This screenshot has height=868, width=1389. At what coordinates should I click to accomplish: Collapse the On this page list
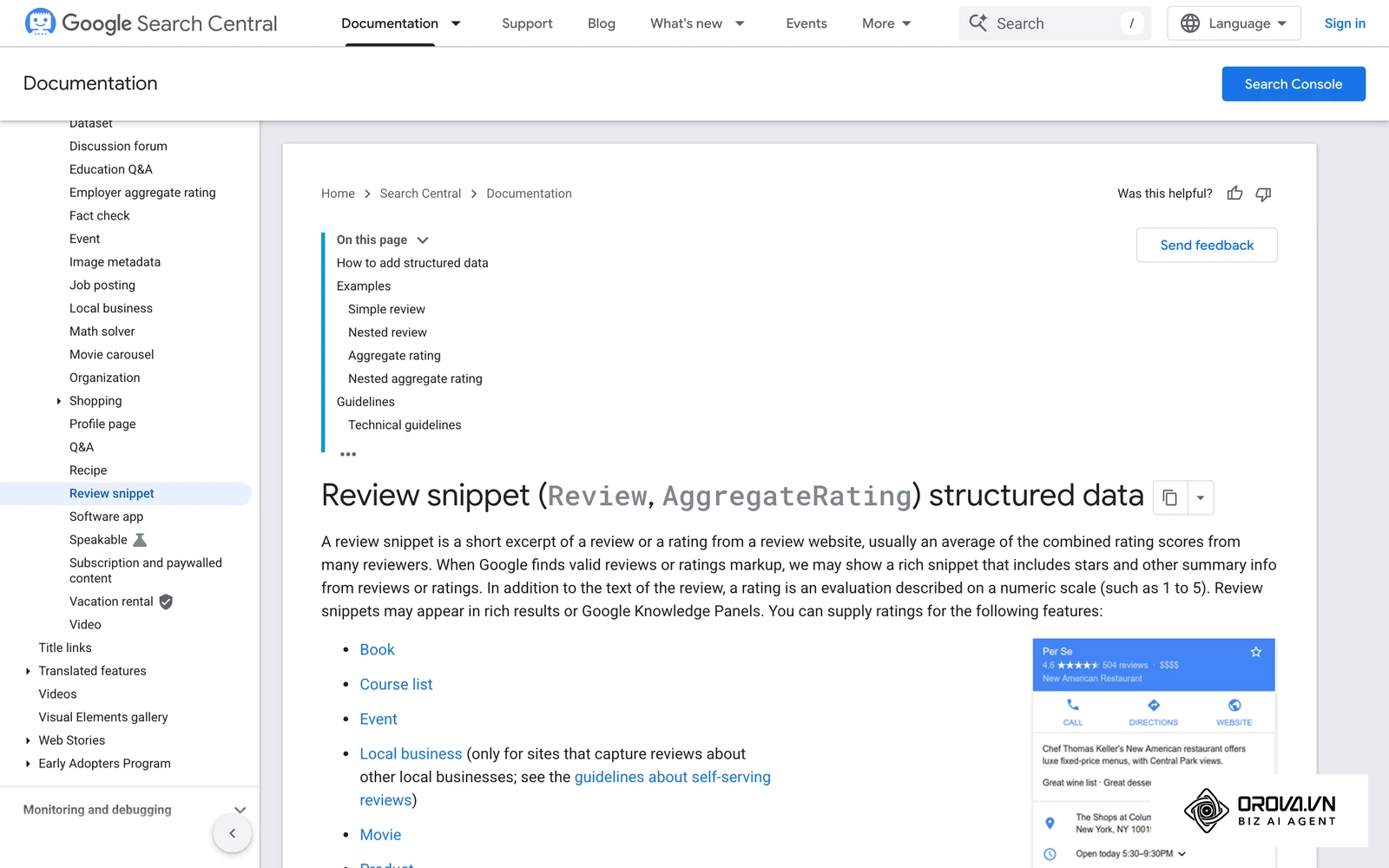[423, 240]
